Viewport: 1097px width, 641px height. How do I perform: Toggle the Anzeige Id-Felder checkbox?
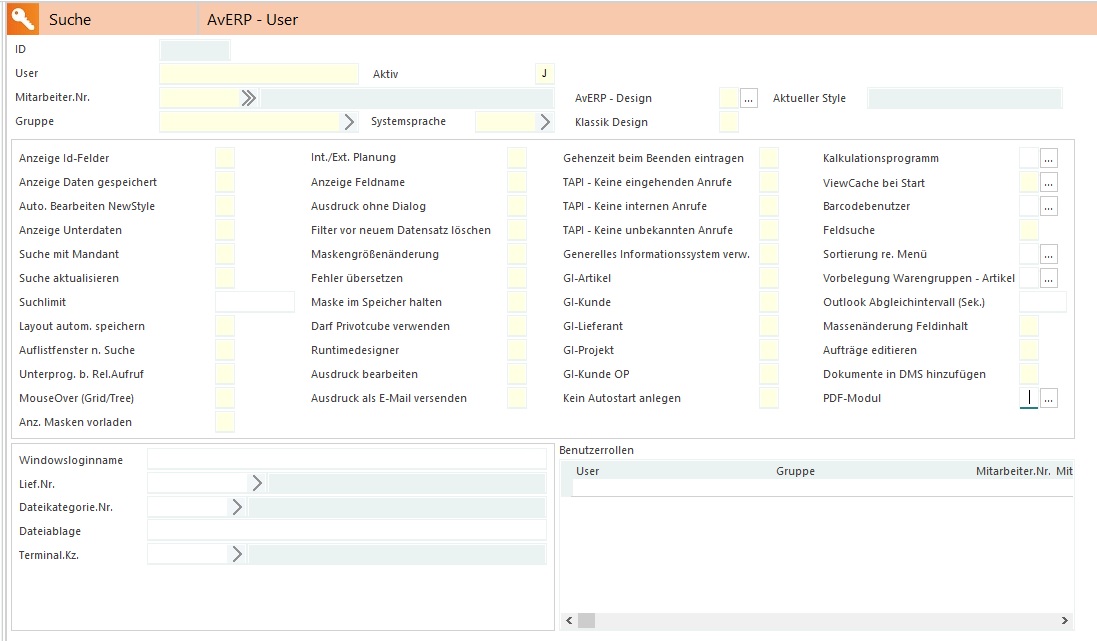pyautogui.click(x=225, y=158)
